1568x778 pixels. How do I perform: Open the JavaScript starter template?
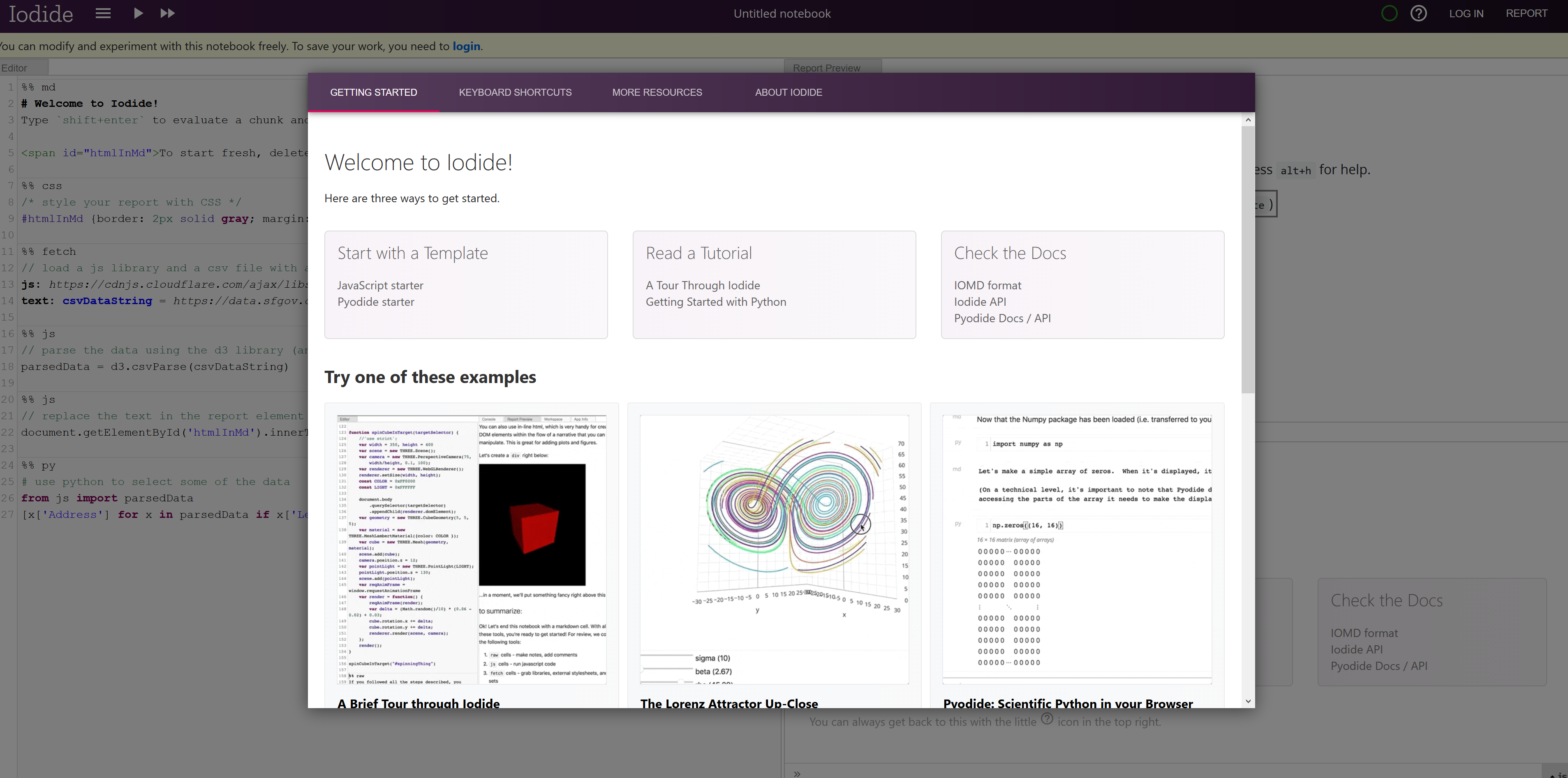click(x=380, y=285)
